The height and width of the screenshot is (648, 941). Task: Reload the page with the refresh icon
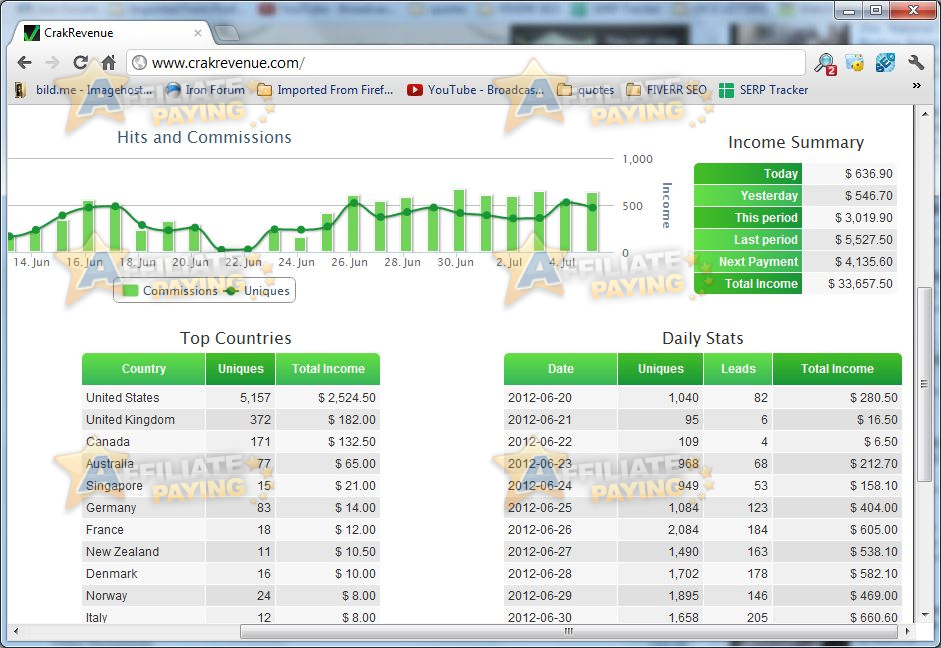click(80, 63)
